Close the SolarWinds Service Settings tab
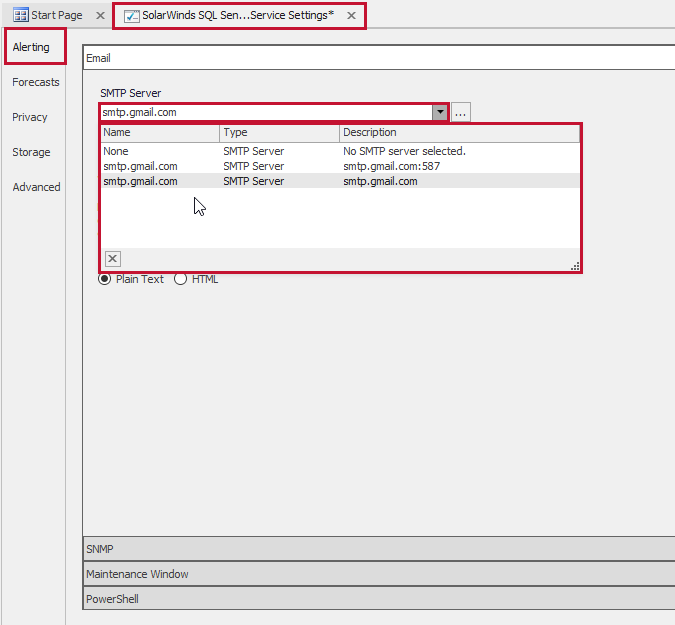Image resolution: width=675 pixels, height=625 pixels. 351,15
